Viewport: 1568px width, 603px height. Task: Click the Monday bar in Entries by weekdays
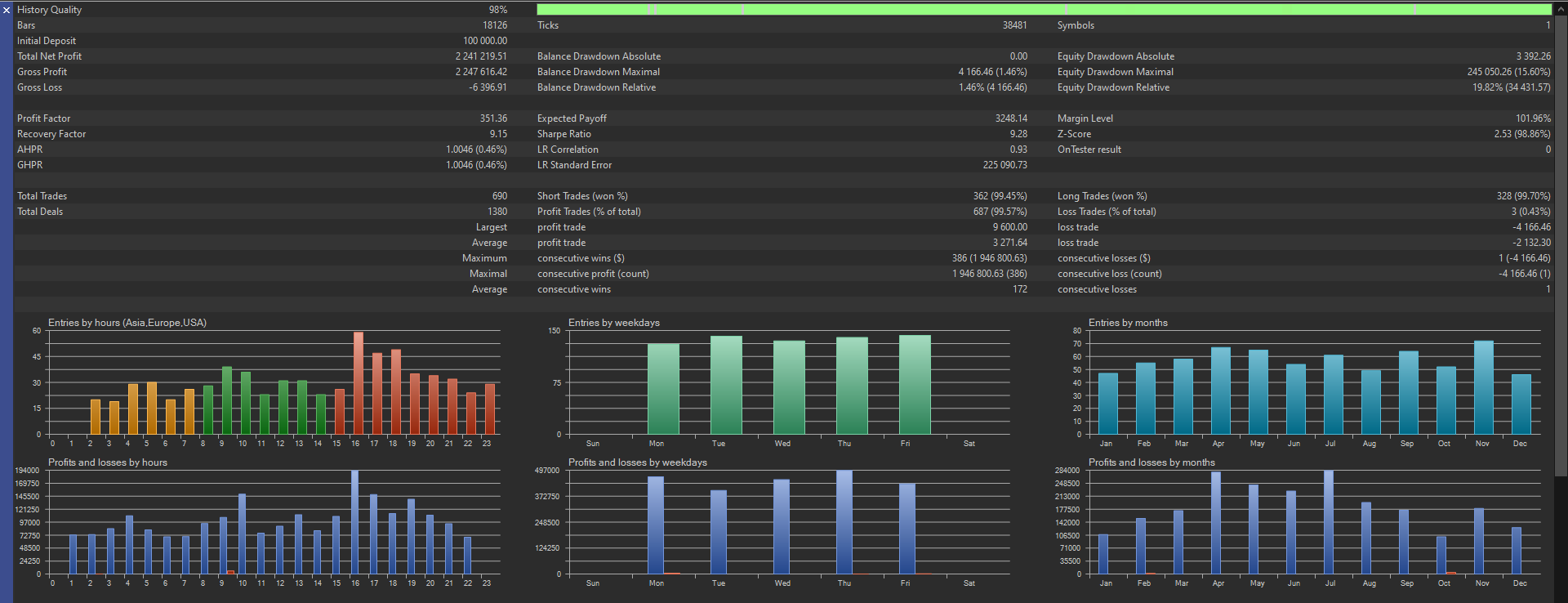[x=663, y=389]
